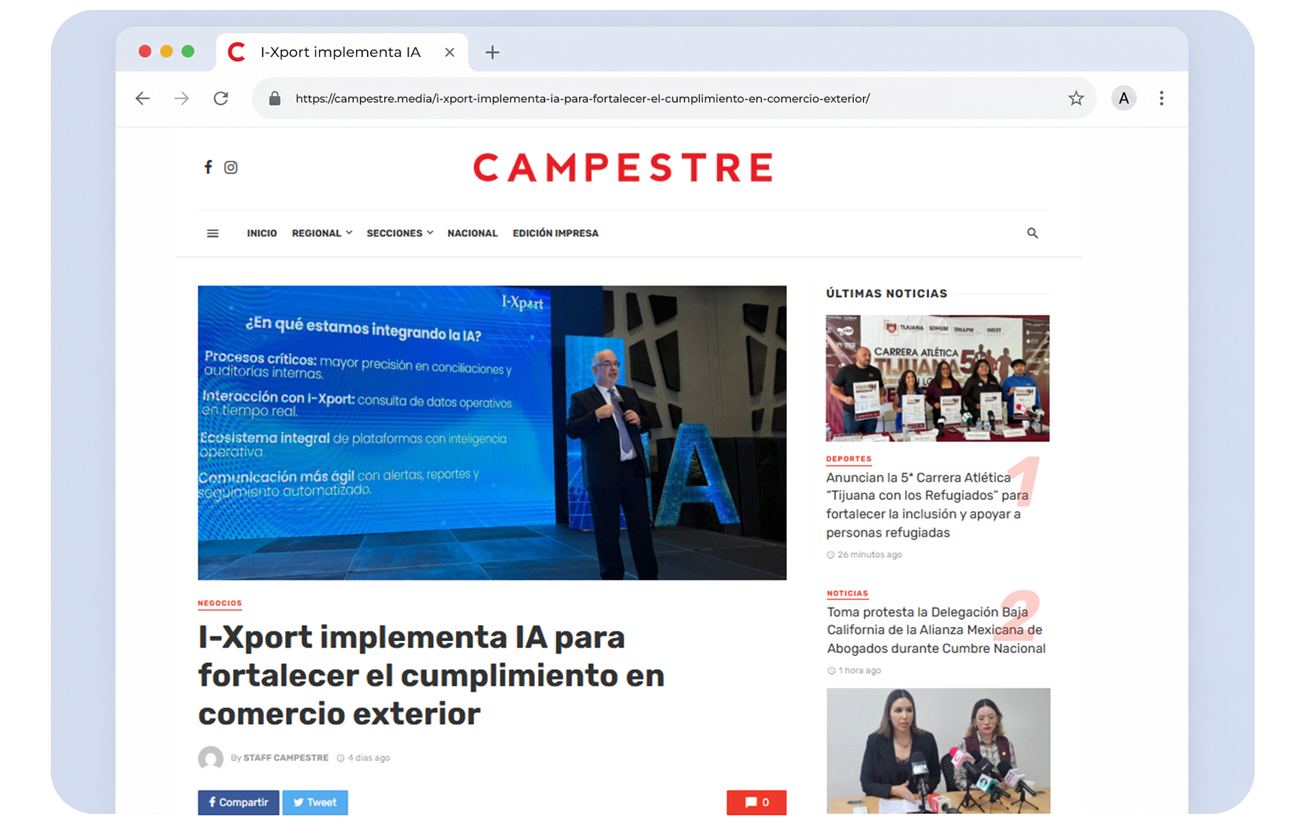Click the DEPORTES category tag
The image size is (1300, 823).
point(849,459)
